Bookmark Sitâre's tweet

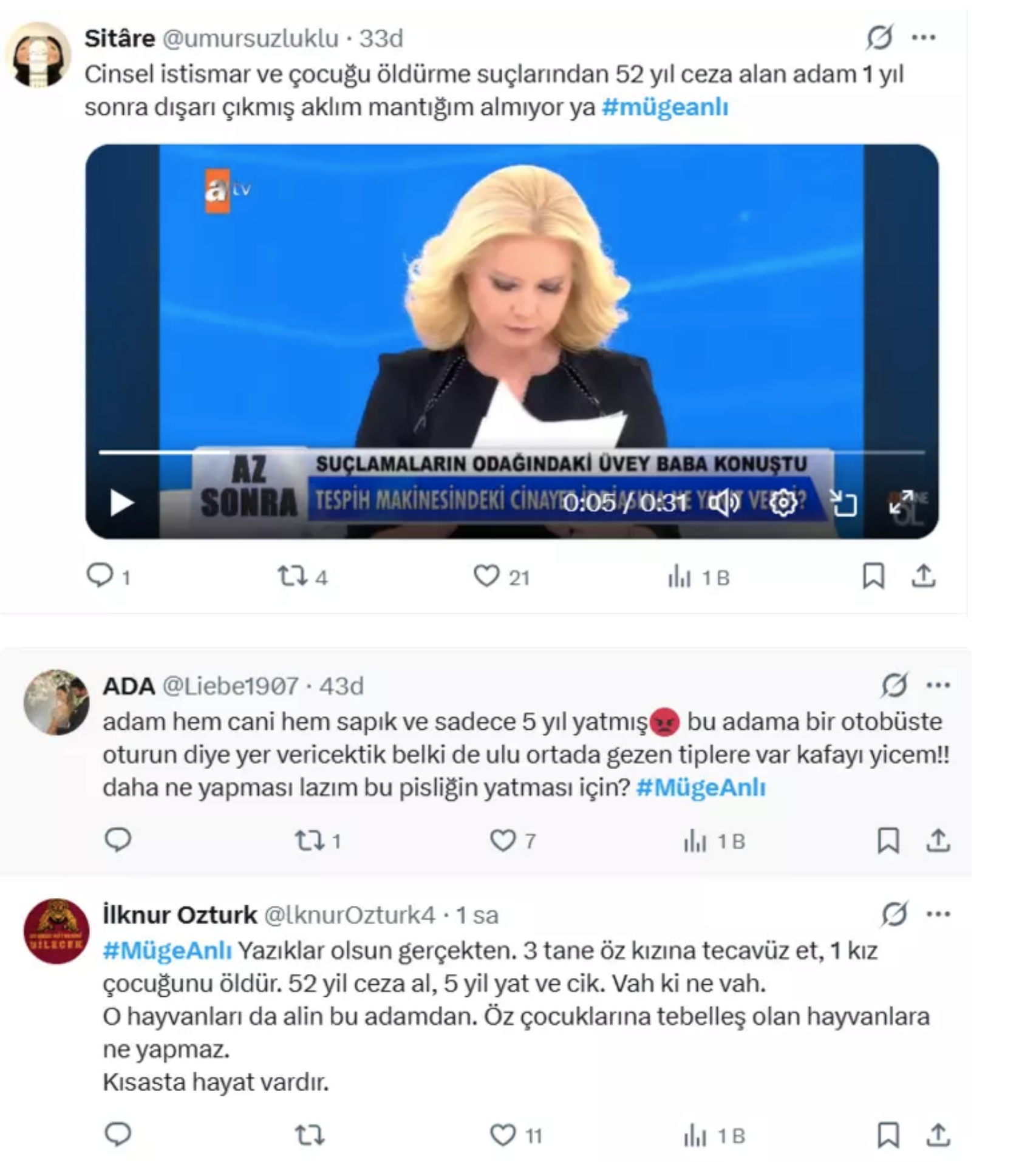pos(873,576)
